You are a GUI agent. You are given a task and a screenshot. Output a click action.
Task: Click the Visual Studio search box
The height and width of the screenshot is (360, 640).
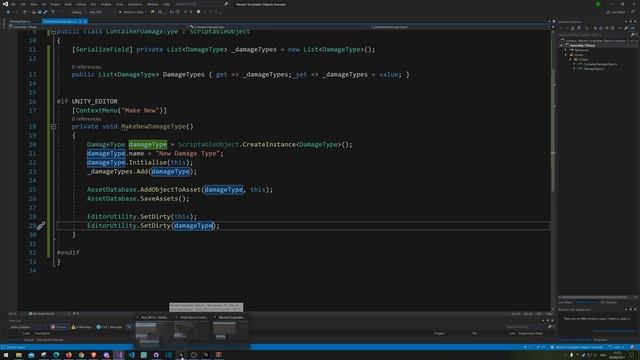pos(201,4)
